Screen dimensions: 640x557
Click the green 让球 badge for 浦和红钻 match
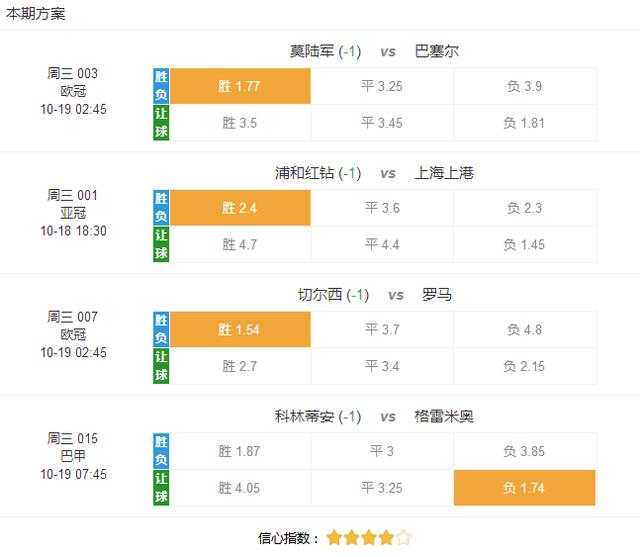point(161,245)
